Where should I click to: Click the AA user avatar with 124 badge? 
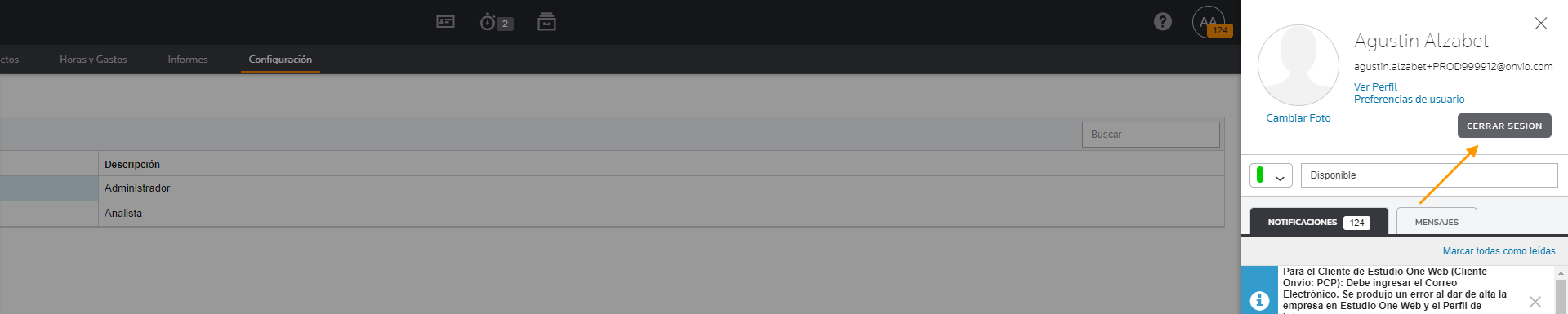pos(1209,22)
